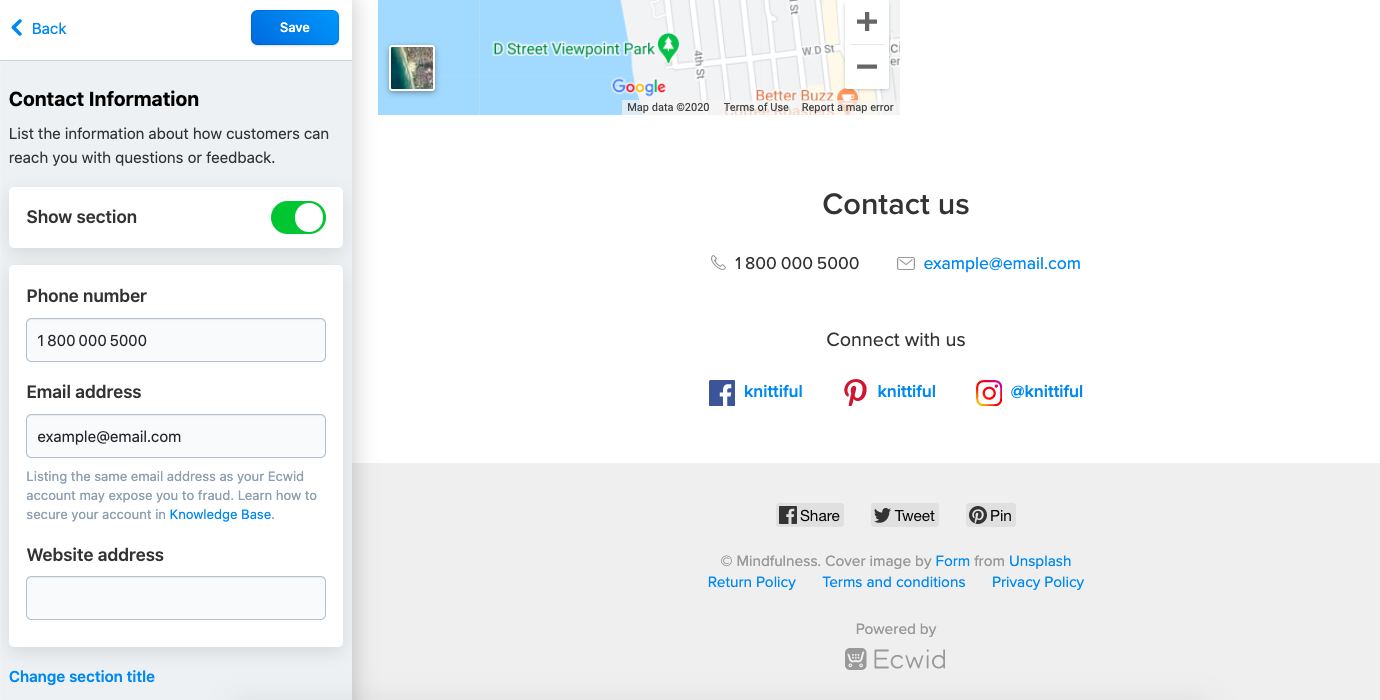This screenshot has height=700, width=1380.
Task: Click the phone icon beside 1 800 000 5000
Action: [718, 263]
